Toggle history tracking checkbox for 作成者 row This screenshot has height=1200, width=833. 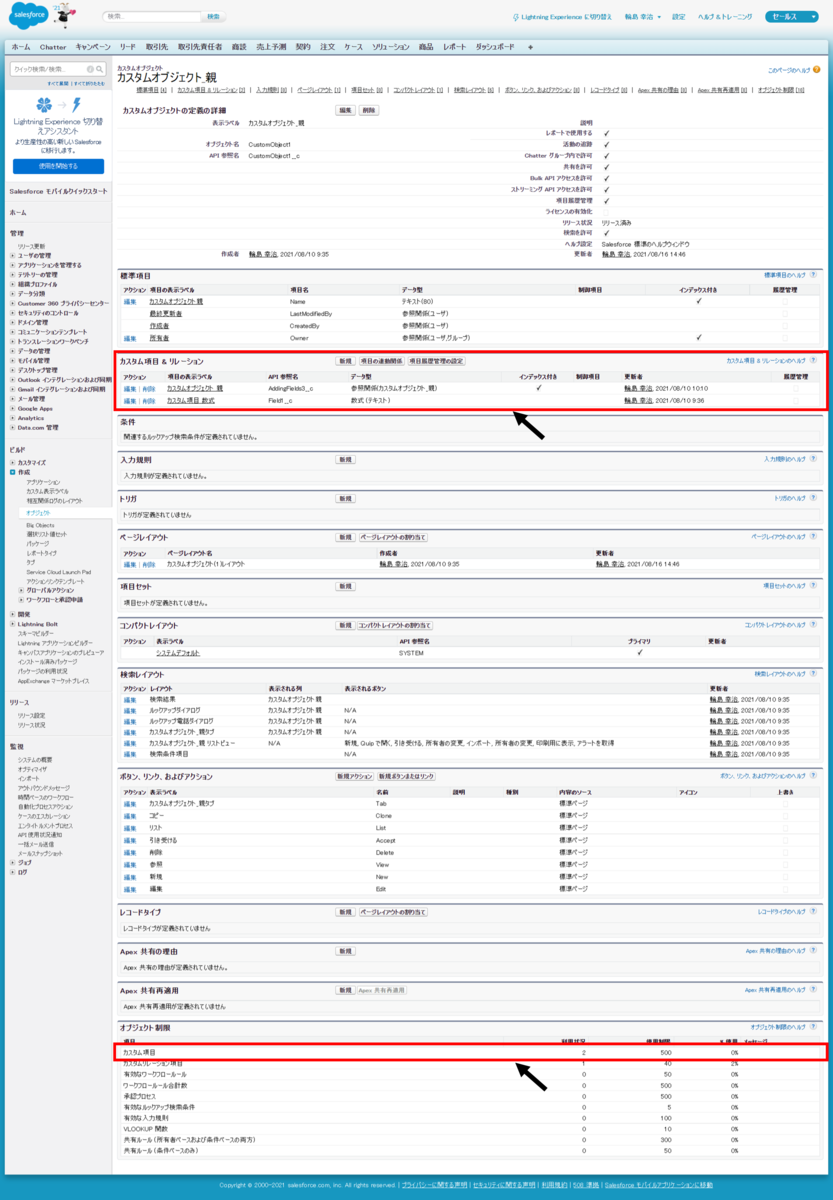pyautogui.click(x=784, y=326)
